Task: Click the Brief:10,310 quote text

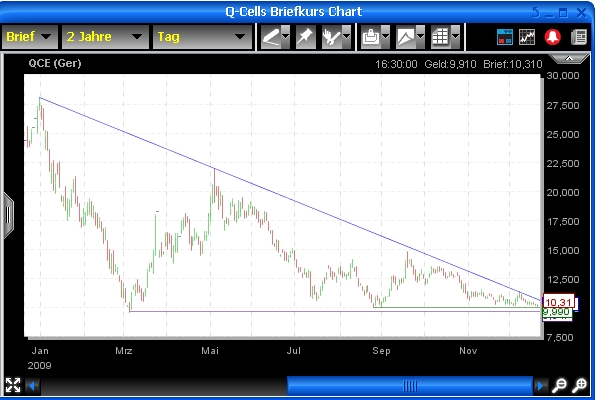Action: [513, 64]
